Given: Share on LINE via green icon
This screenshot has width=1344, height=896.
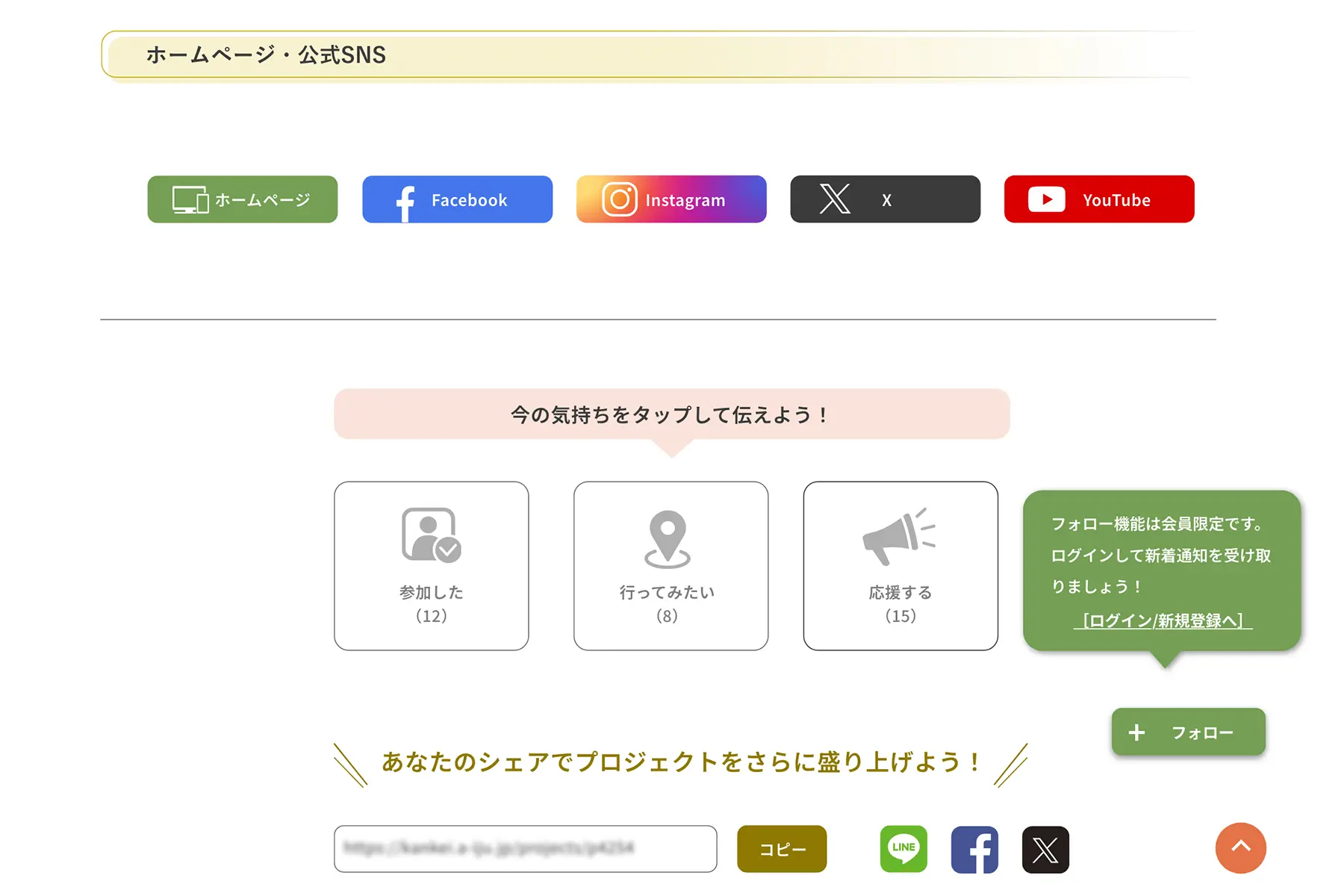Looking at the screenshot, I should click(903, 849).
